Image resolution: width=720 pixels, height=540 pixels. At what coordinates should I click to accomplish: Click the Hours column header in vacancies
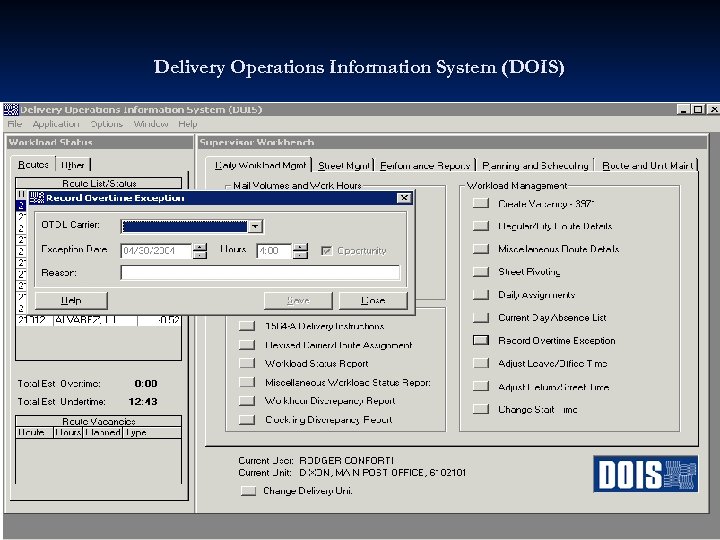[x=68, y=433]
